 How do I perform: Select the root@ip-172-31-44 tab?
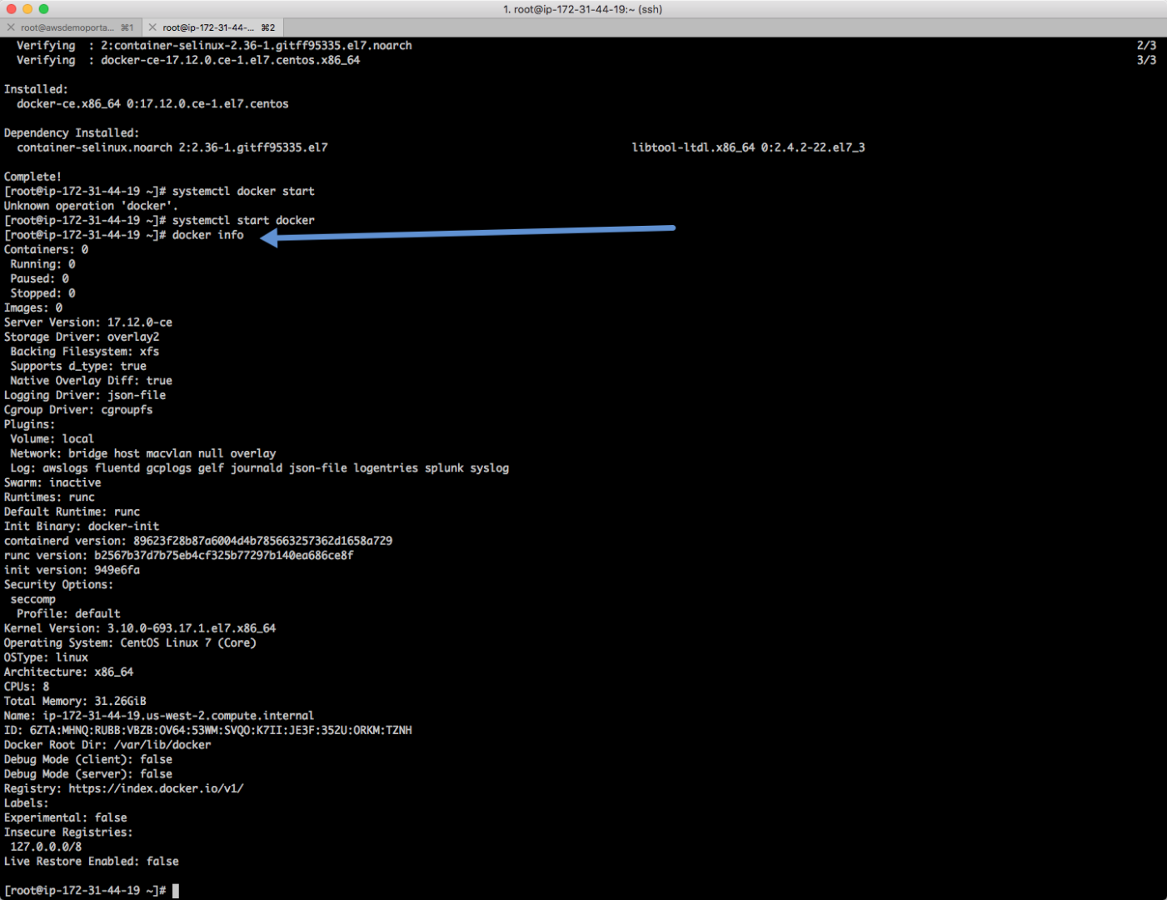pyautogui.click(x=212, y=28)
